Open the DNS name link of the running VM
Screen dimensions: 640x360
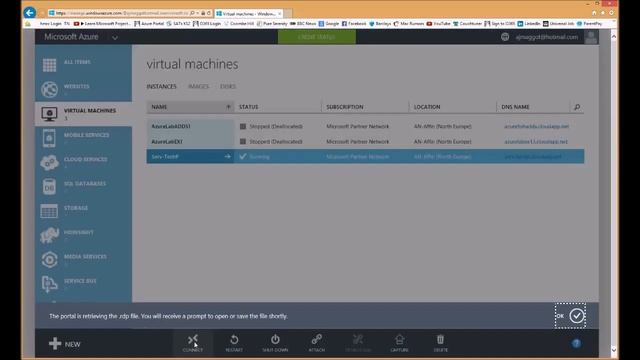click(x=533, y=157)
